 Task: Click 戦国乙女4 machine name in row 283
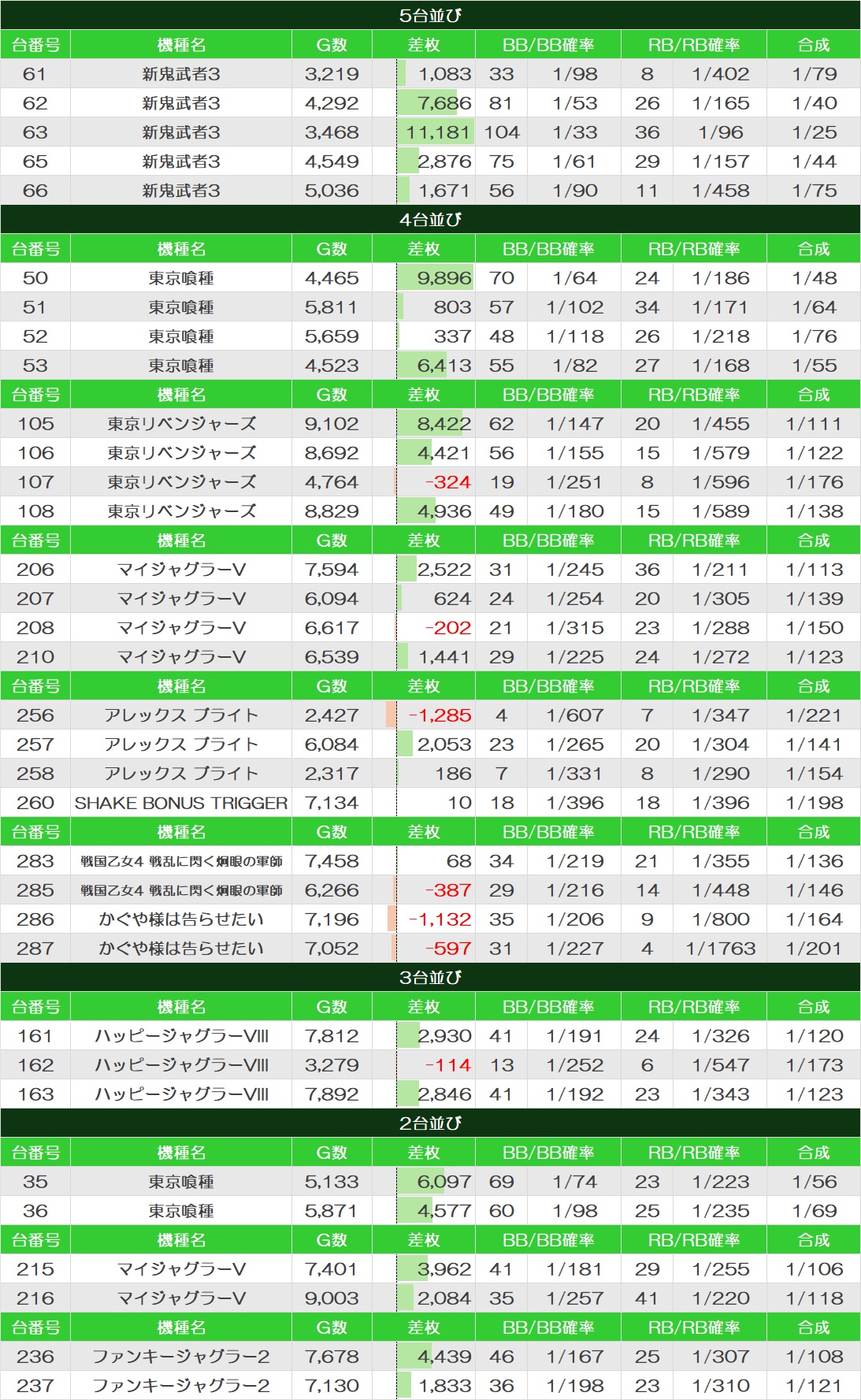pyautogui.click(x=181, y=861)
